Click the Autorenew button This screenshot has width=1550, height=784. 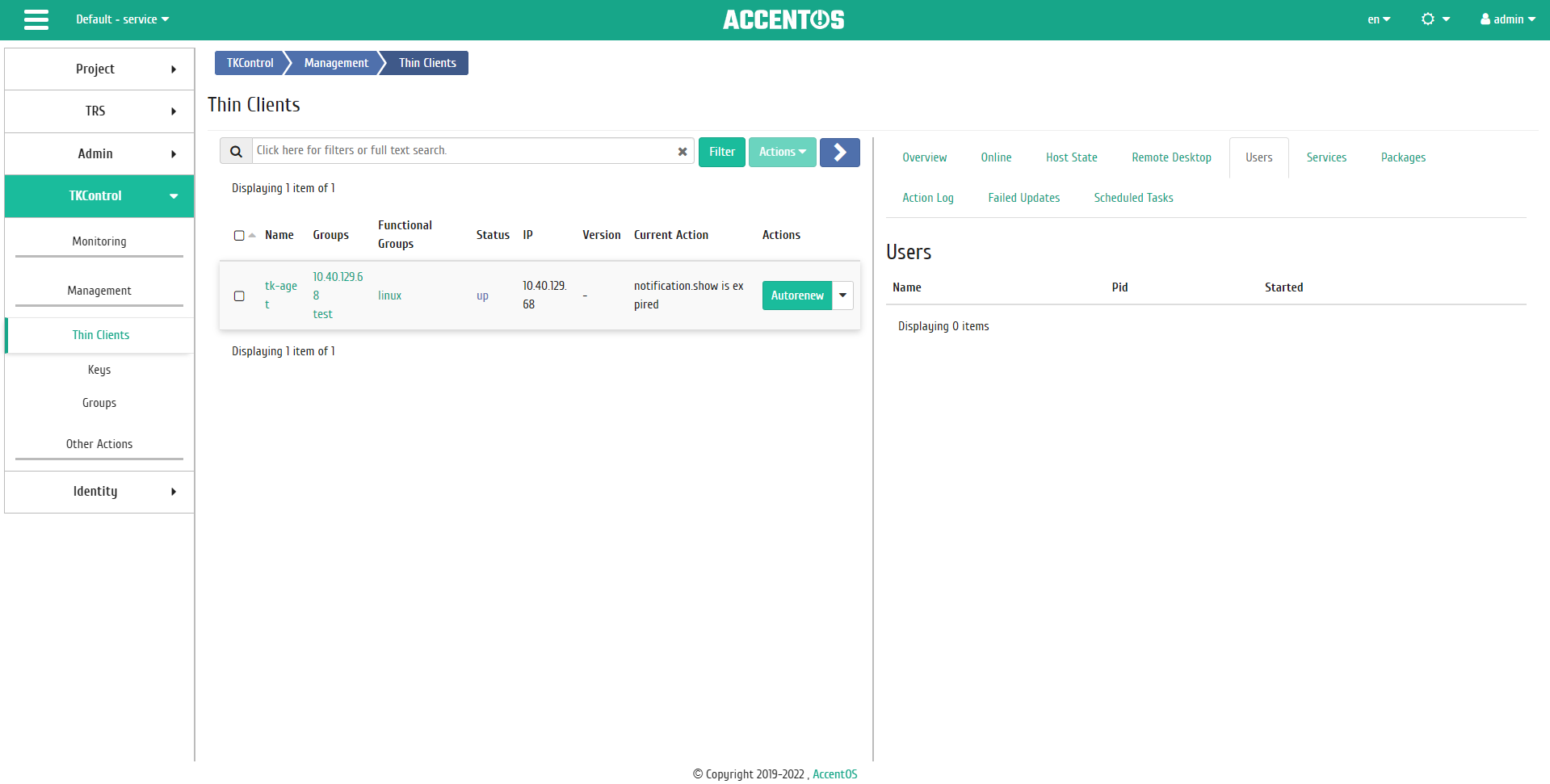pos(797,296)
